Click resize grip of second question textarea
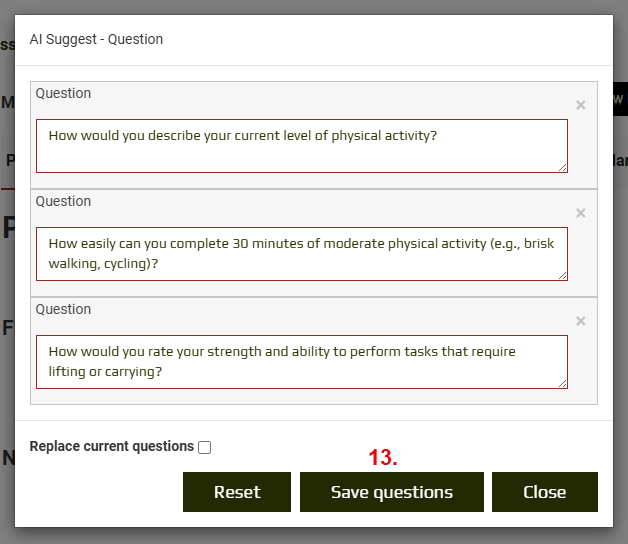 click(x=563, y=275)
